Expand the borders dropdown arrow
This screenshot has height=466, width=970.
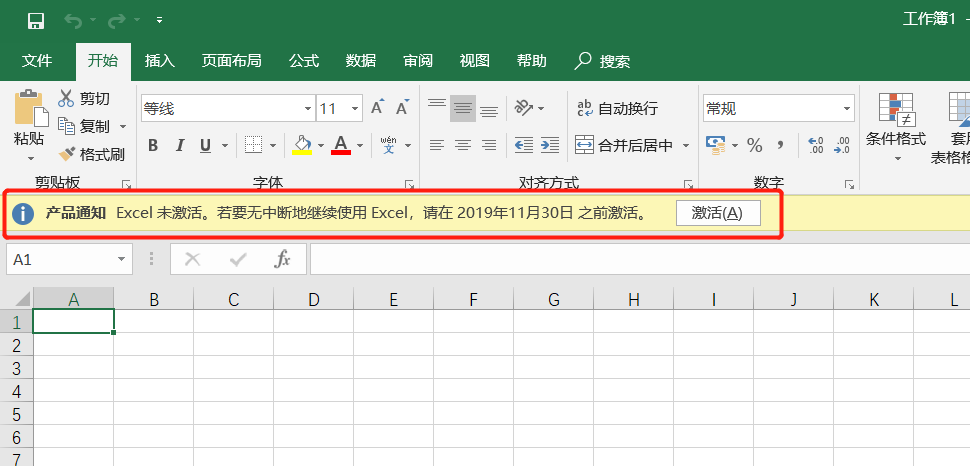273,146
